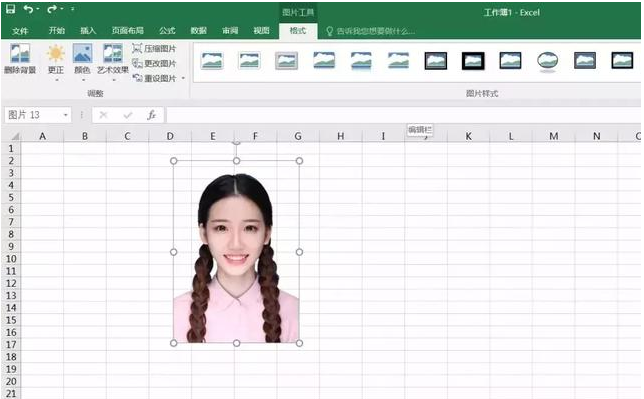Click the Undo arrow icon
This screenshot has width=644, height=399.
click(x=28, y=9)
